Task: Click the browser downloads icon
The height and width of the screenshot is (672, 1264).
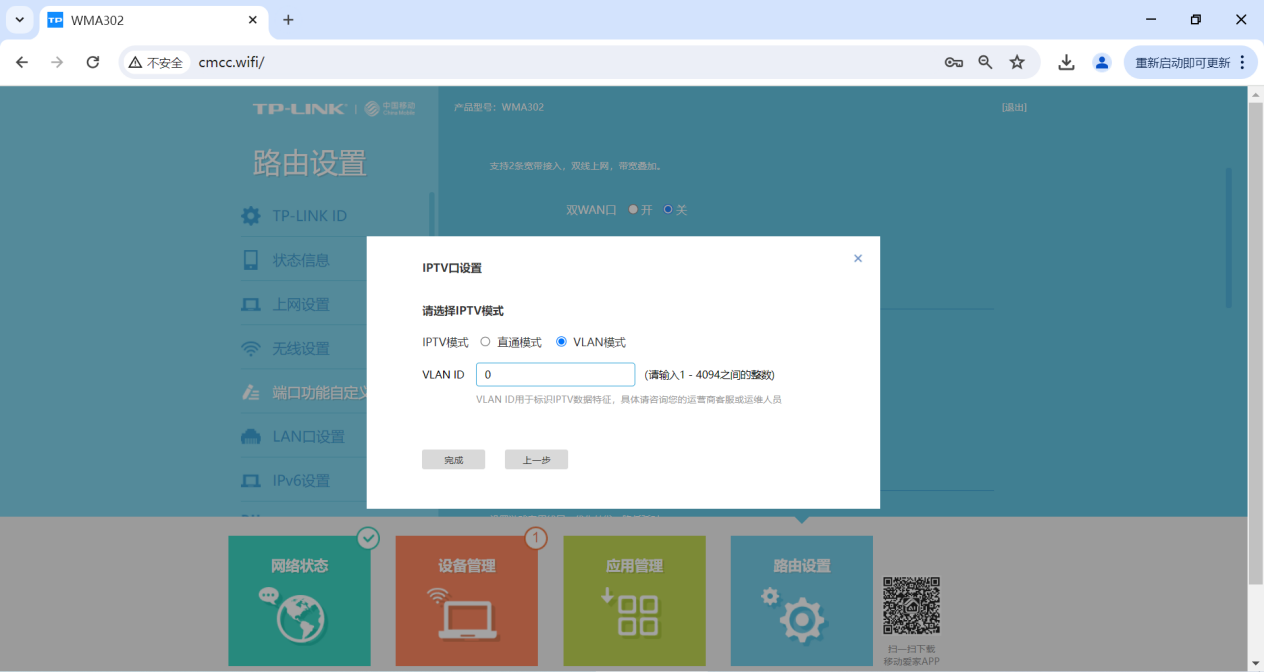Action: click(x=1067, y=62)
